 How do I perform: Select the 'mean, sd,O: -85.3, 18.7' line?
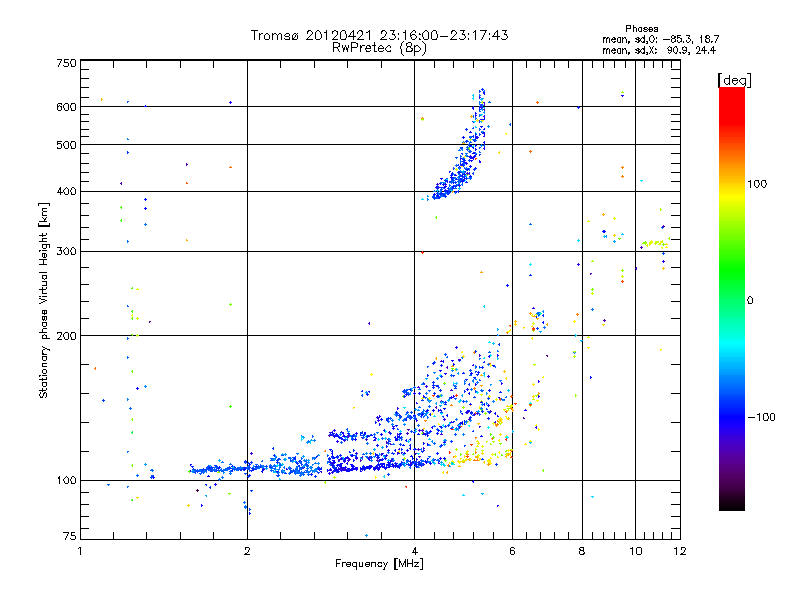pos(661,39)
